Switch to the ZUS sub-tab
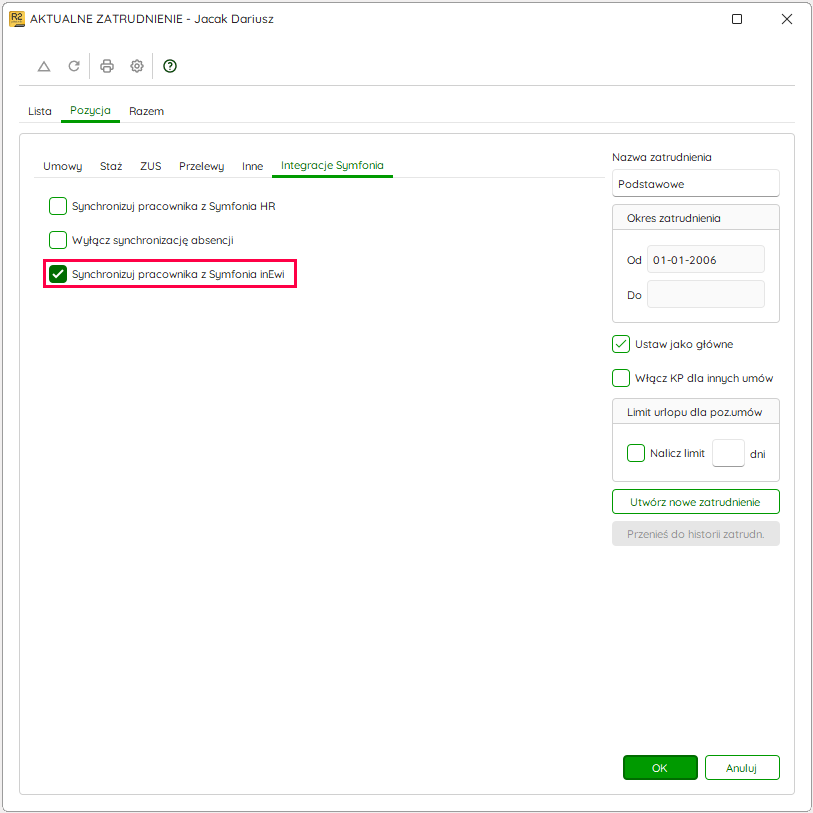Screen dimensions: 813x813 151,166
